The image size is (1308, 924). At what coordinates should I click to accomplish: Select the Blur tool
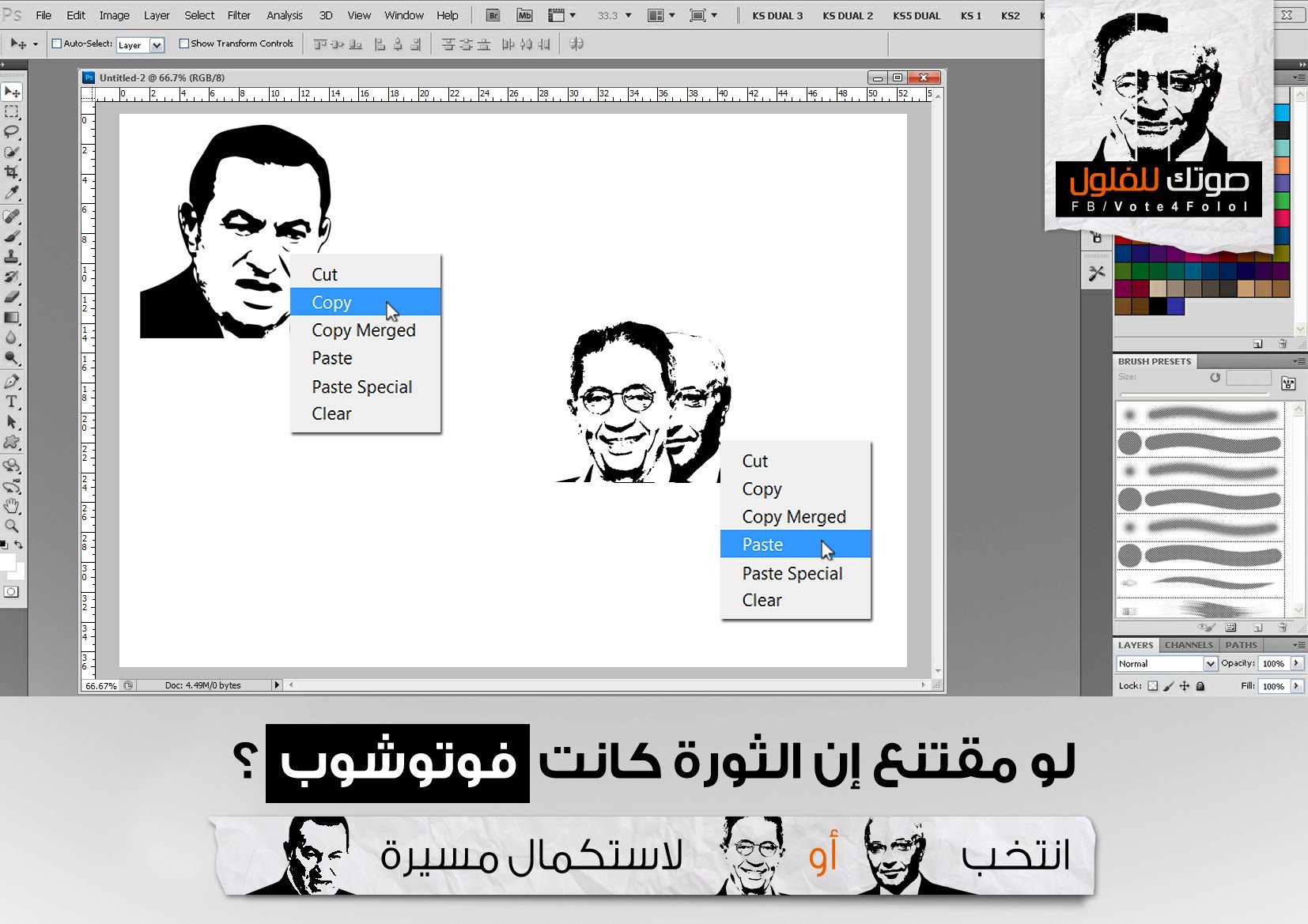(x=12, y=338)
